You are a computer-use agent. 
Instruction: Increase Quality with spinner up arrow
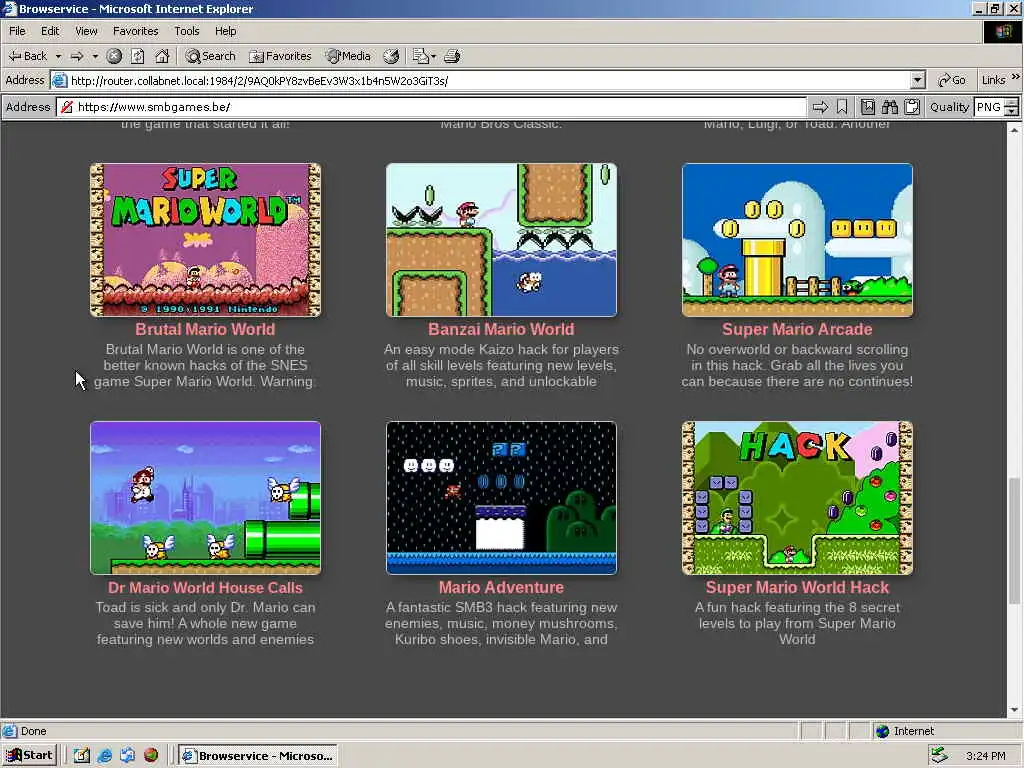coord(1012,103)
